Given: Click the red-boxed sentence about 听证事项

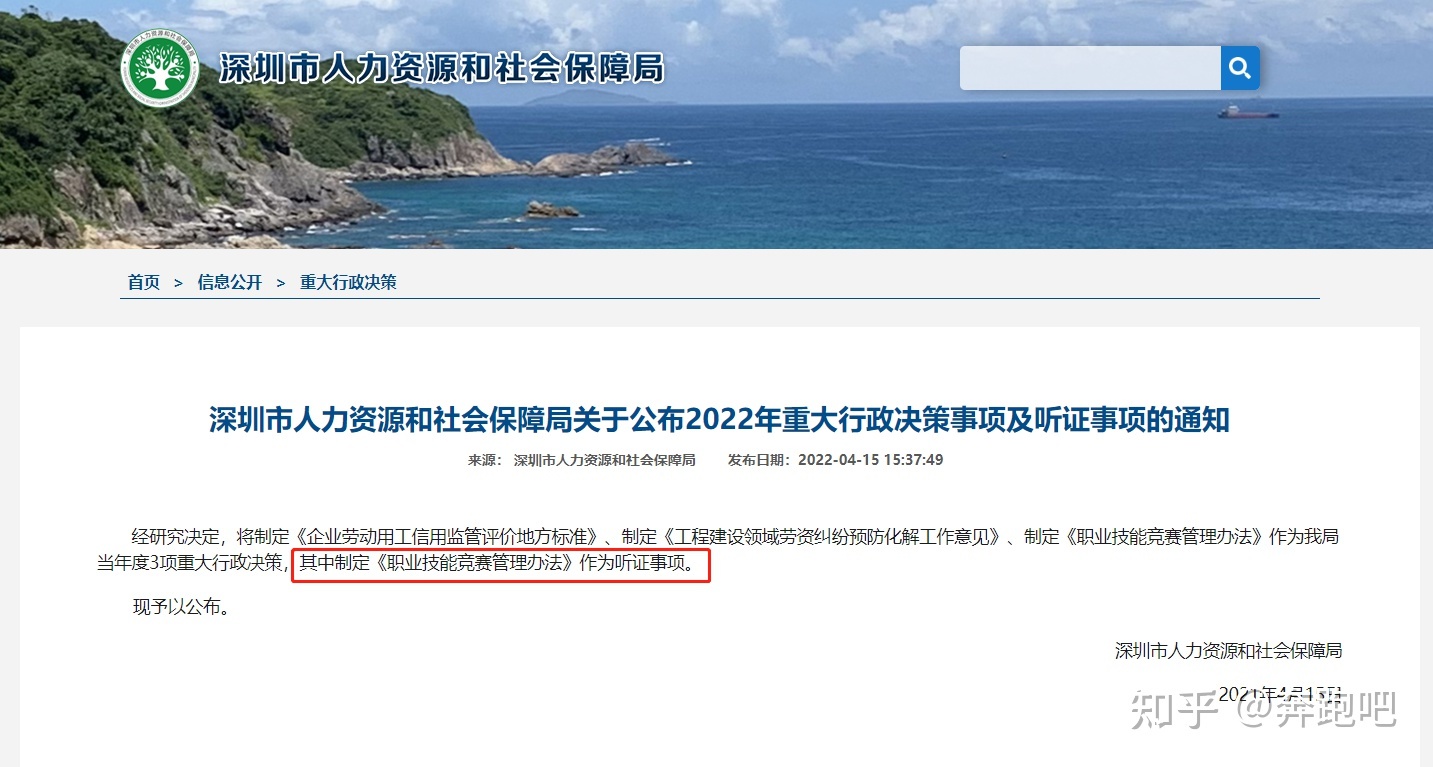Looking at the screenshot, I should (500, 564).
